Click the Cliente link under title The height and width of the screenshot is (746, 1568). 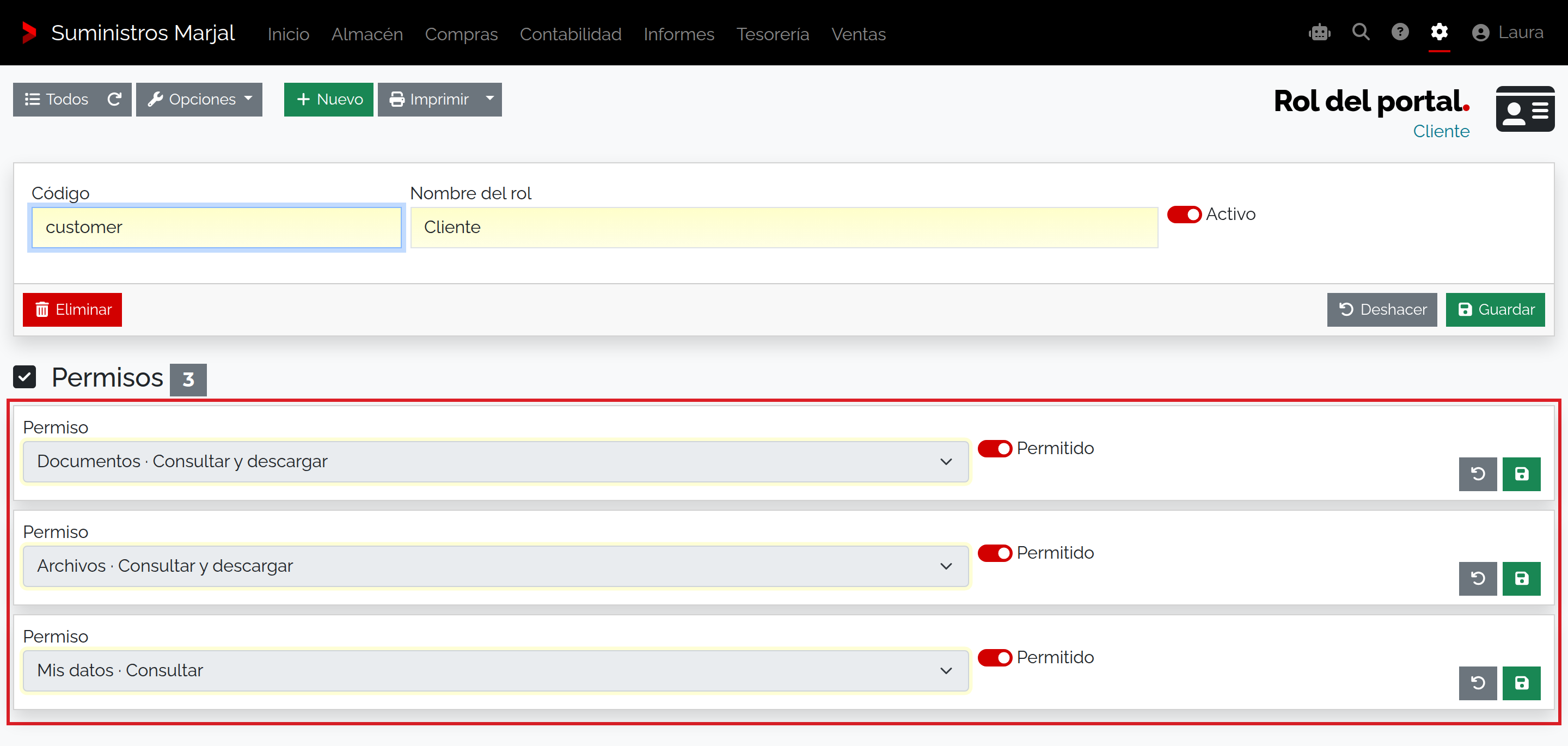click(1441, 132)
